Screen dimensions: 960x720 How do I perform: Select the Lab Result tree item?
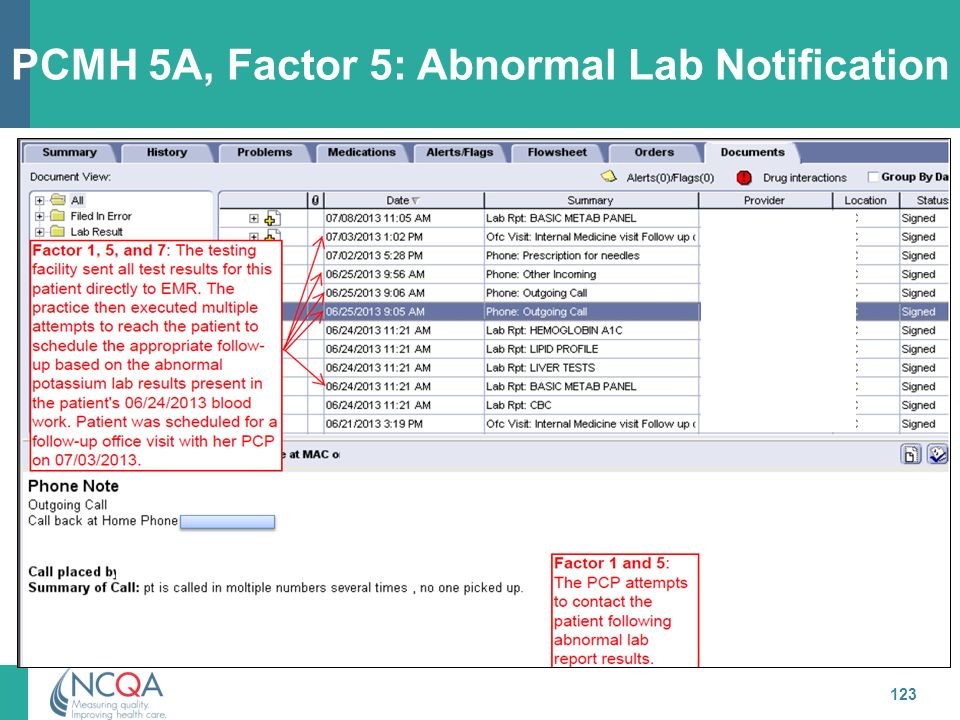coord(96,232)
